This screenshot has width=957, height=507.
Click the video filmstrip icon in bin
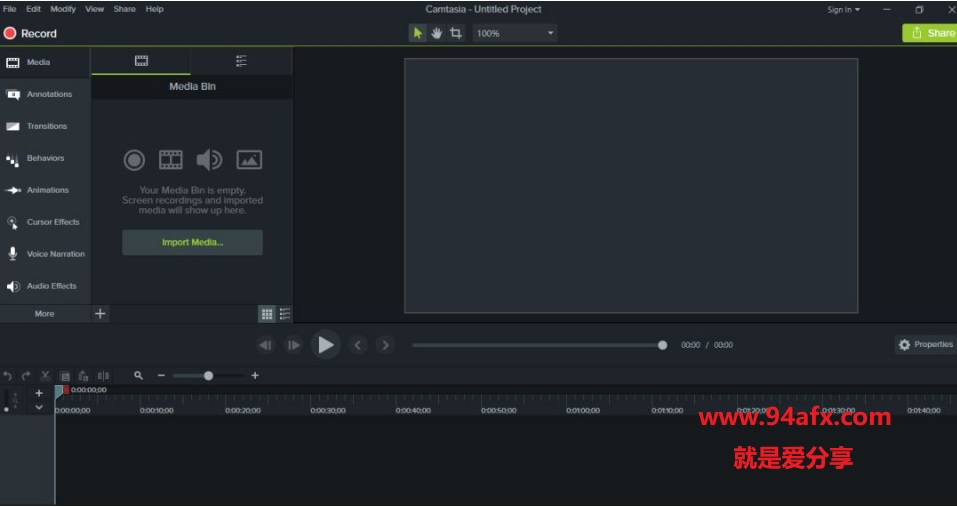pyautogui.click(x=171, y=160)
